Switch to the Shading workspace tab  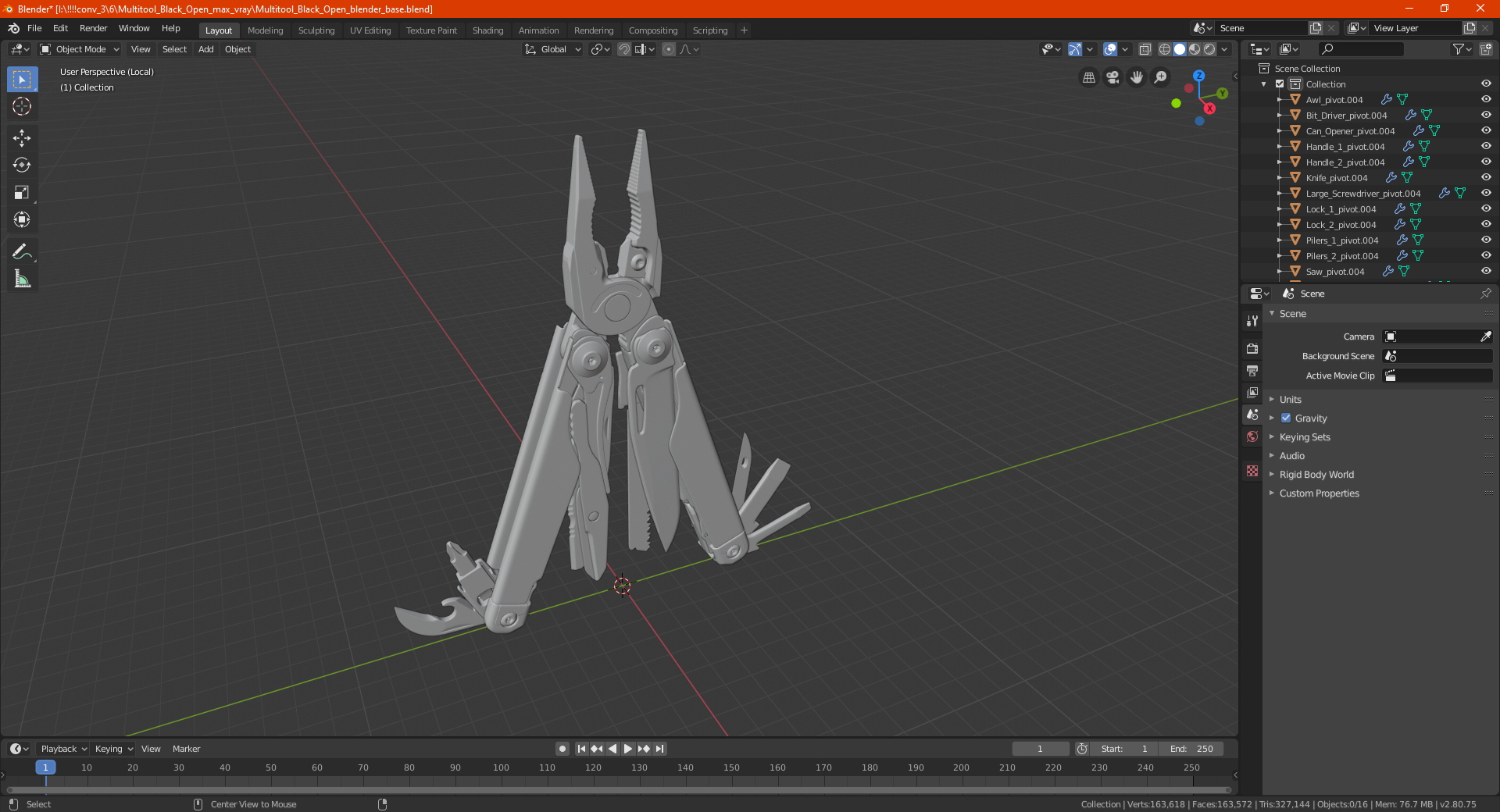pos(487,30)
